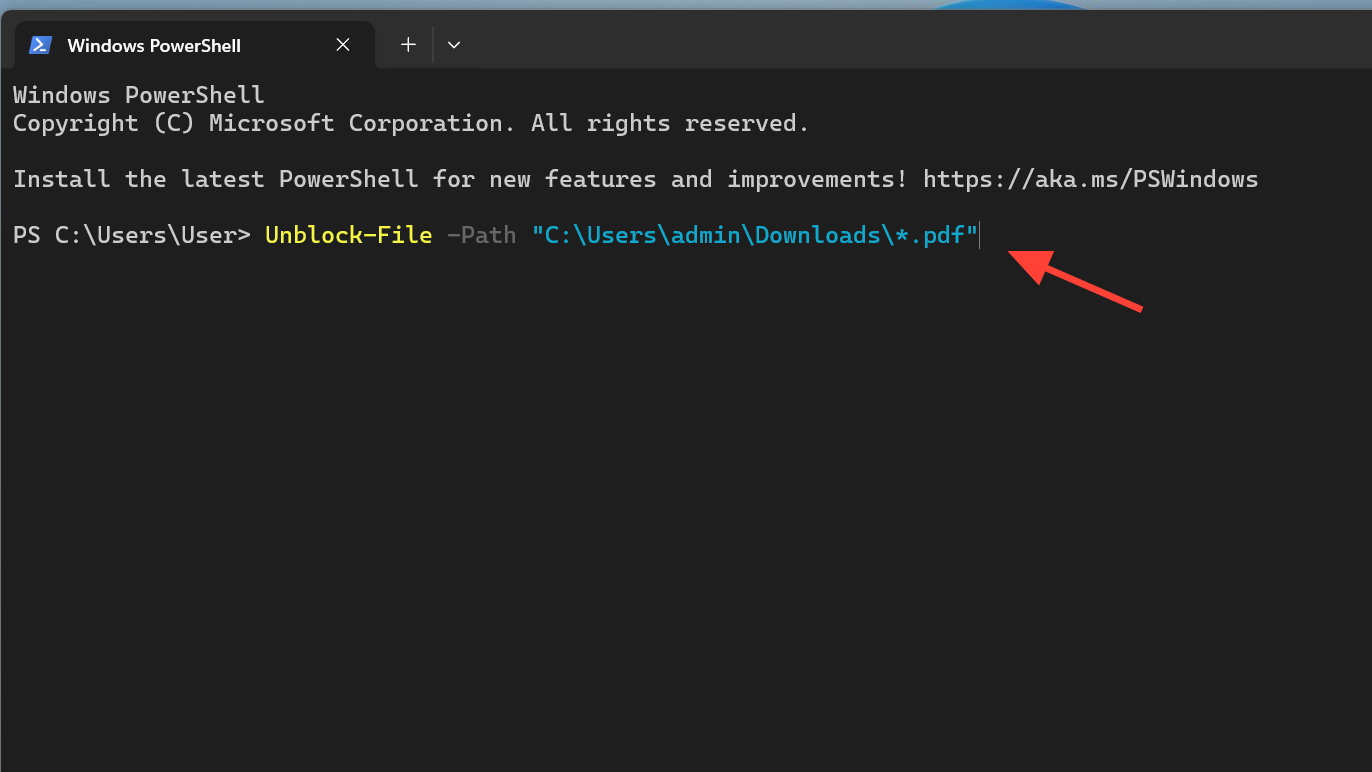
Task: Close the Windows PowerShell tab
Action: pos(343,45)
